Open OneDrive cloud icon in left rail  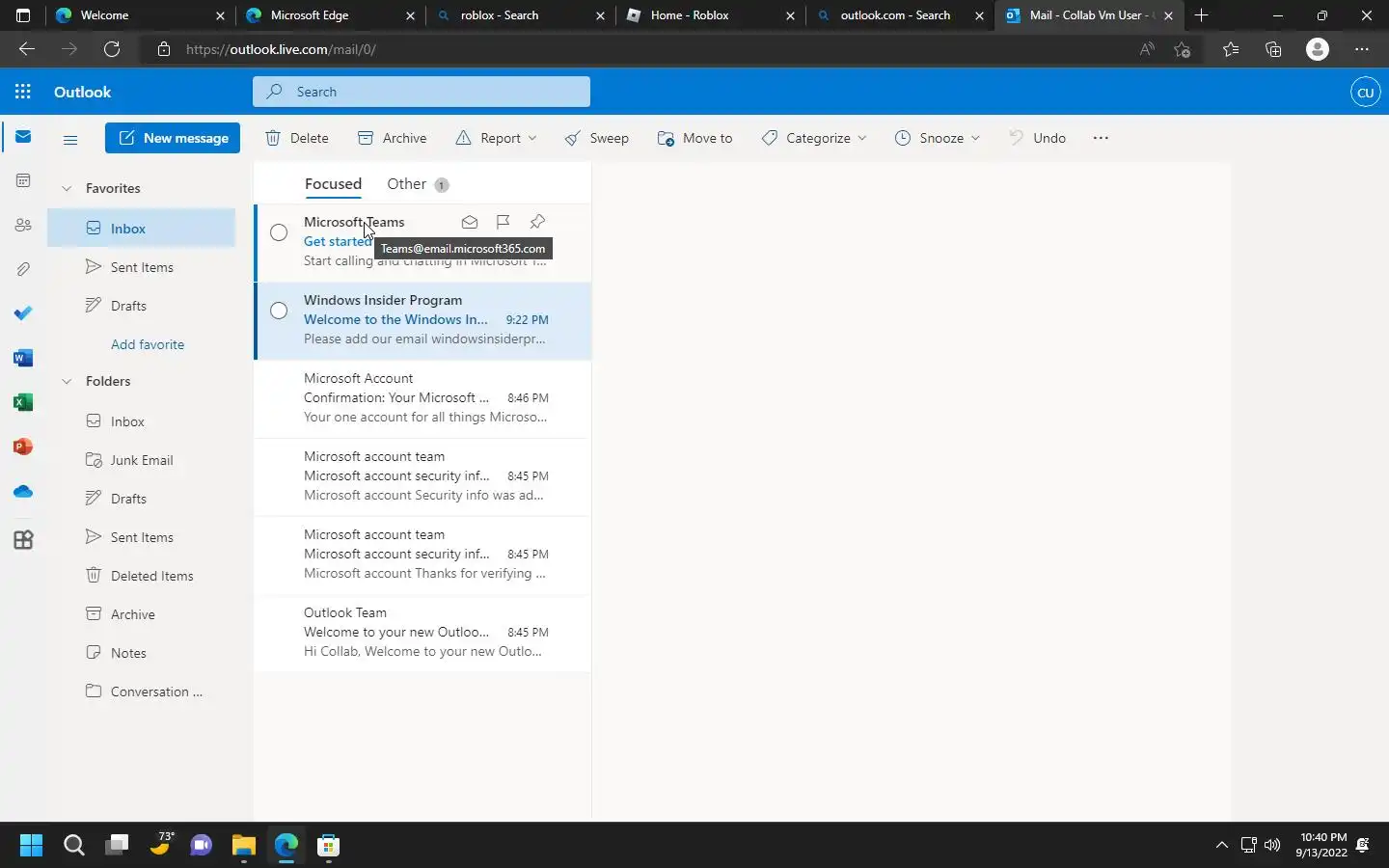pos(23,491)
